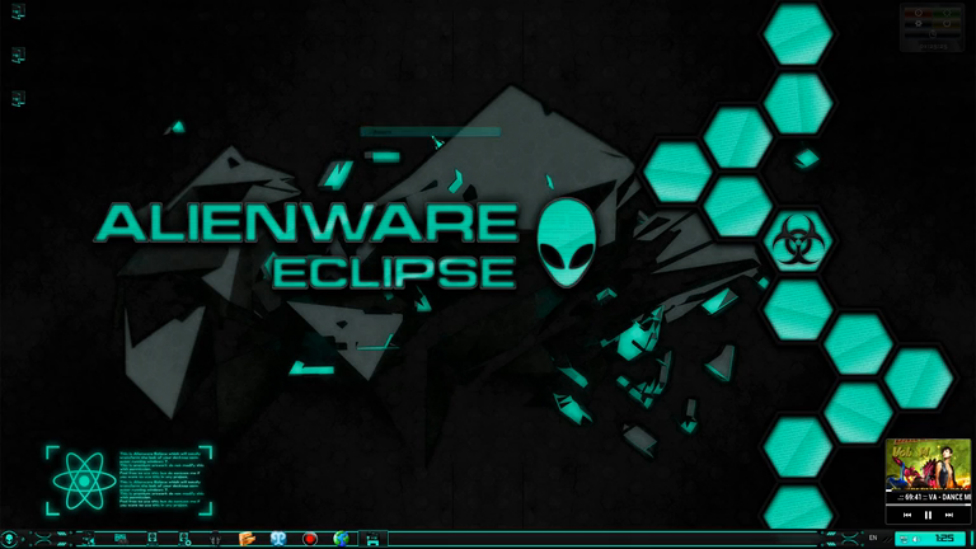Click the music widget progress bar
The height and width of the screenshot is (549, 976).
[x=928, y=505]
